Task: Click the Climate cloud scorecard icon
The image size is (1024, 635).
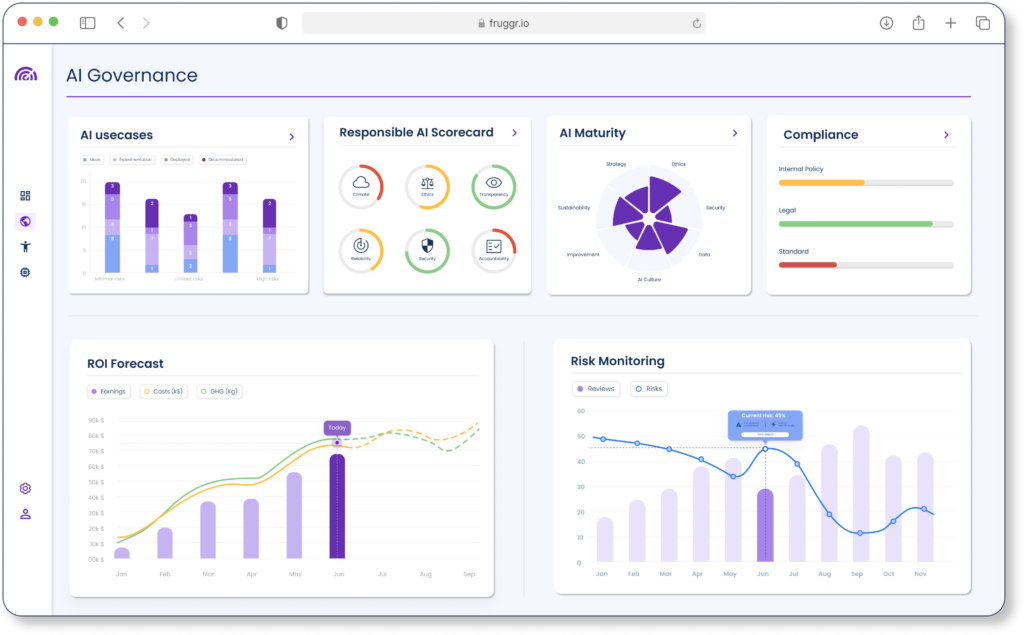Action: [x=361, y=187]
